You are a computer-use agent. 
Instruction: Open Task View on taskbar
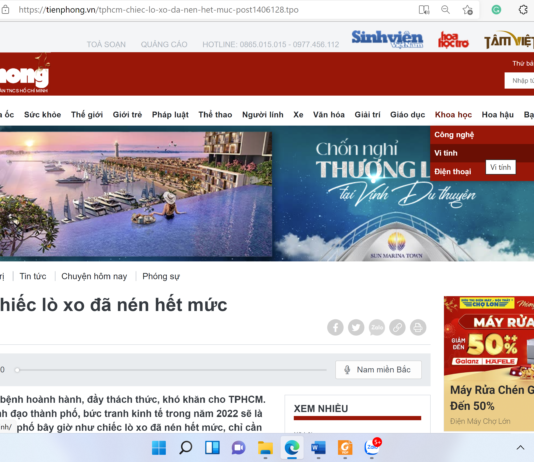(x=212, y=447)
